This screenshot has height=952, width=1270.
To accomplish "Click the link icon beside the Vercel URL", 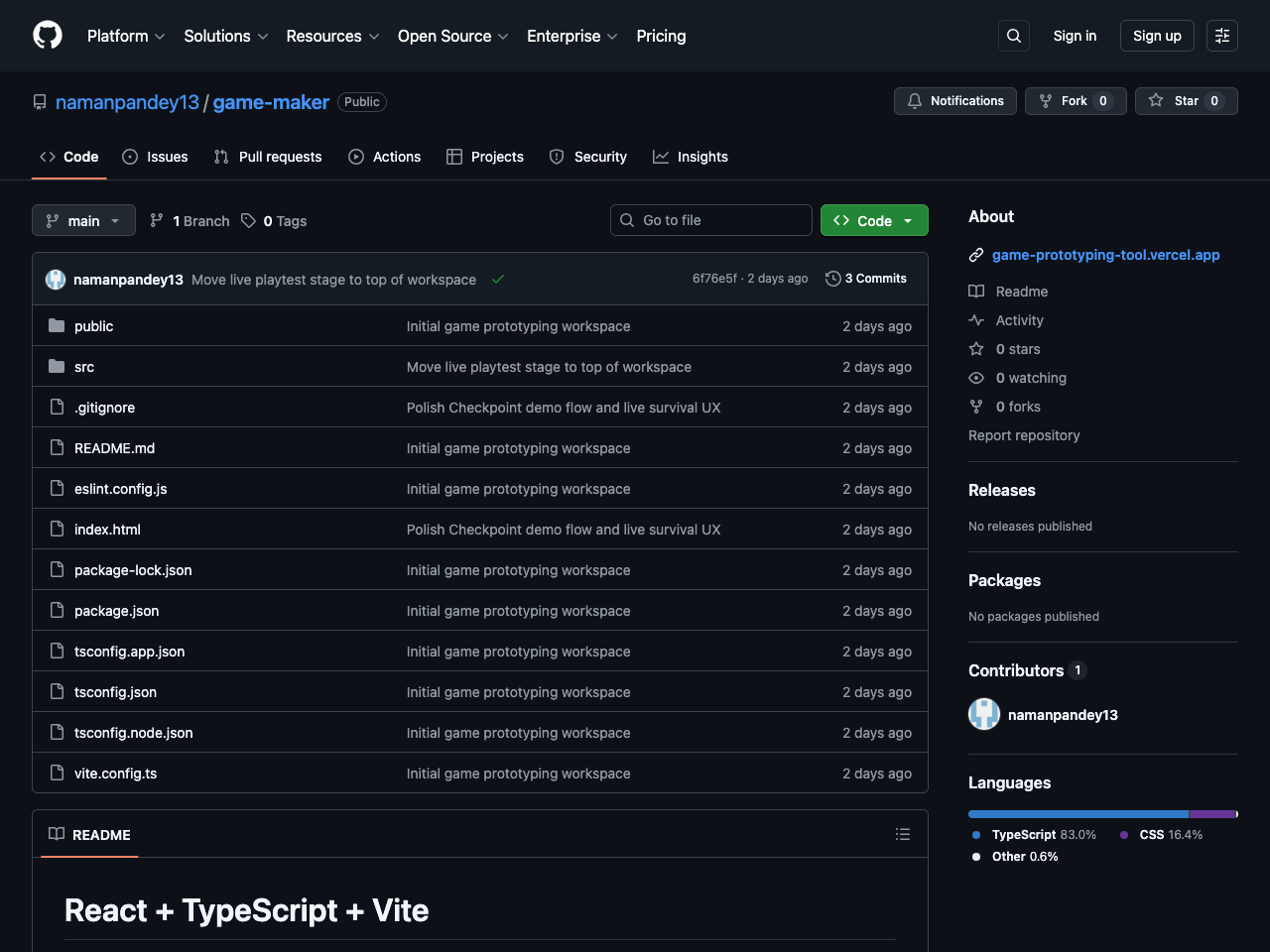I will coord(976,255).
